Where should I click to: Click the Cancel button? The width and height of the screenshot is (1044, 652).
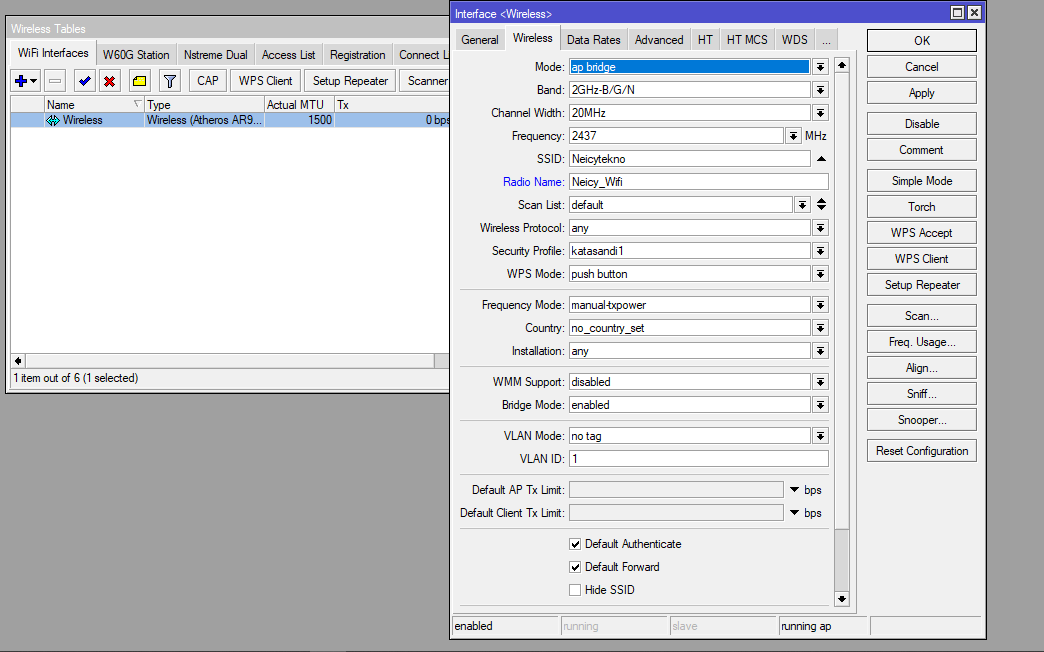pos(921,67)
